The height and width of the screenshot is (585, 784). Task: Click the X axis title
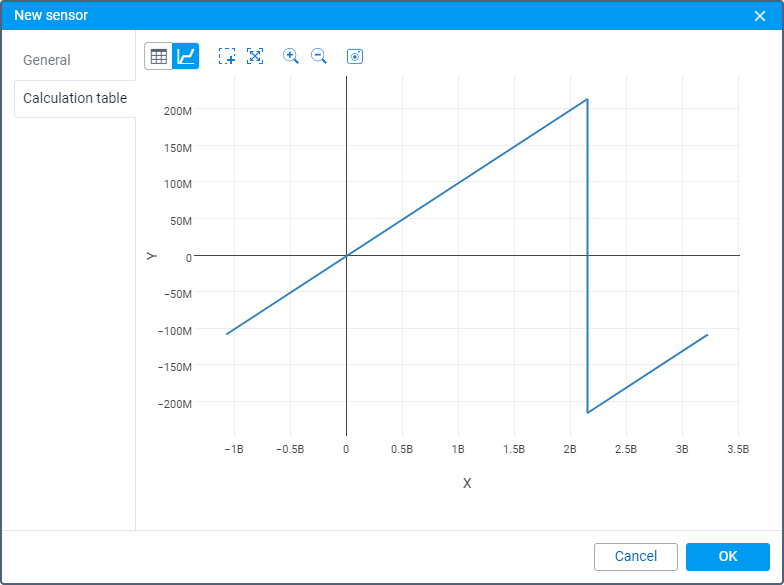click(467, 483)
